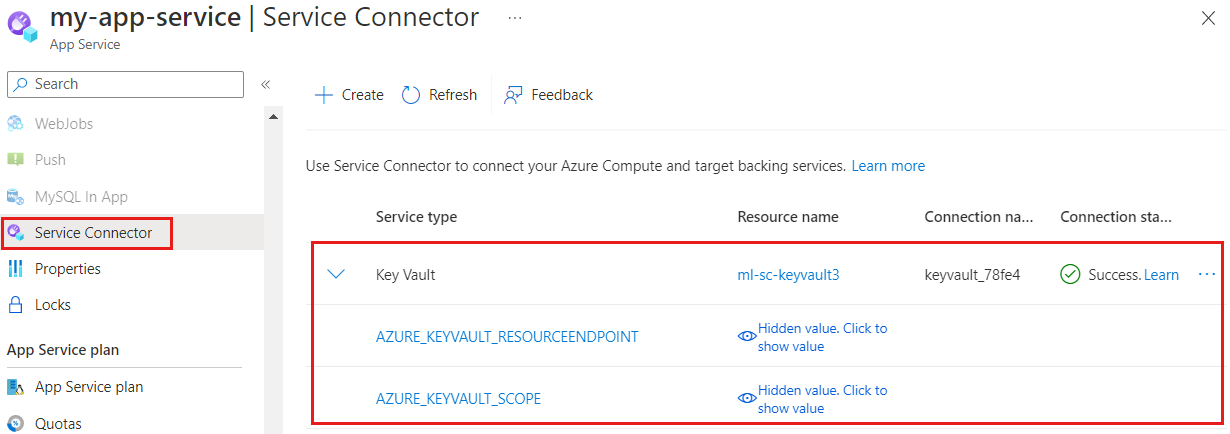The image size is (1230, 434).
Task: Click the Refresh circular arrow icon
Action: pos(411,95)
